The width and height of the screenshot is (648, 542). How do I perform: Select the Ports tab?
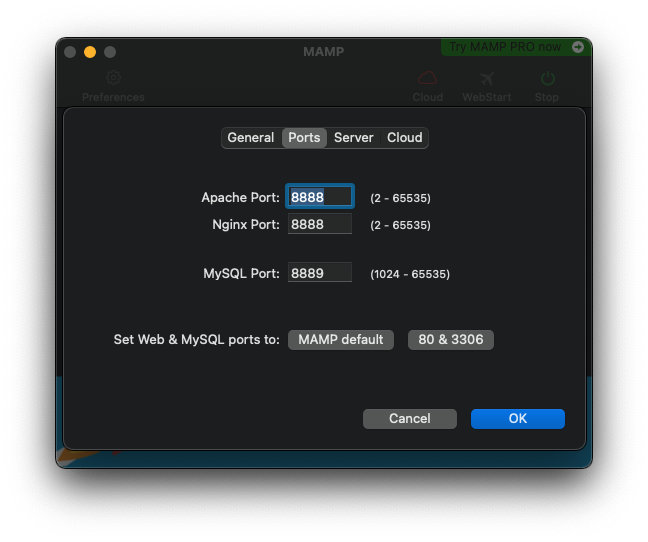(304, 138)
